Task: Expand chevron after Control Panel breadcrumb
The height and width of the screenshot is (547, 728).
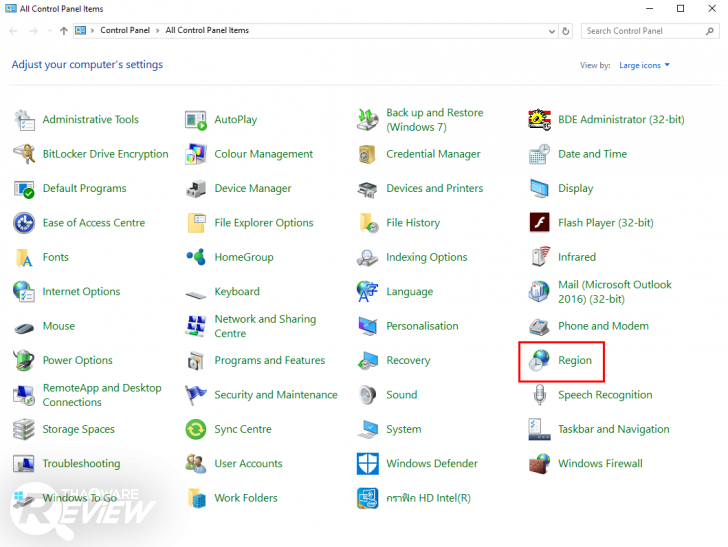Action: (x=157, y=31)
